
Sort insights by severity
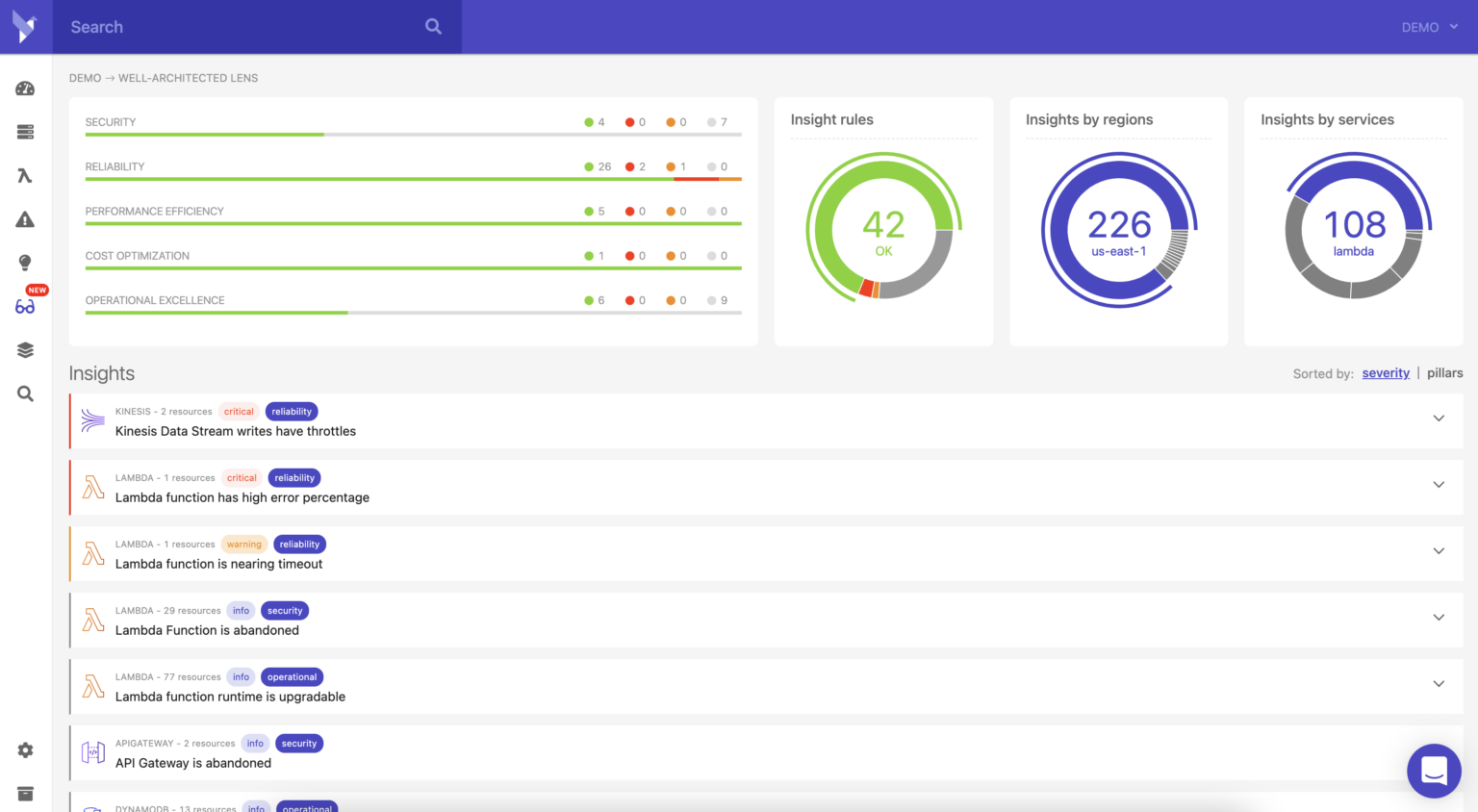[x=1386, y=373]
